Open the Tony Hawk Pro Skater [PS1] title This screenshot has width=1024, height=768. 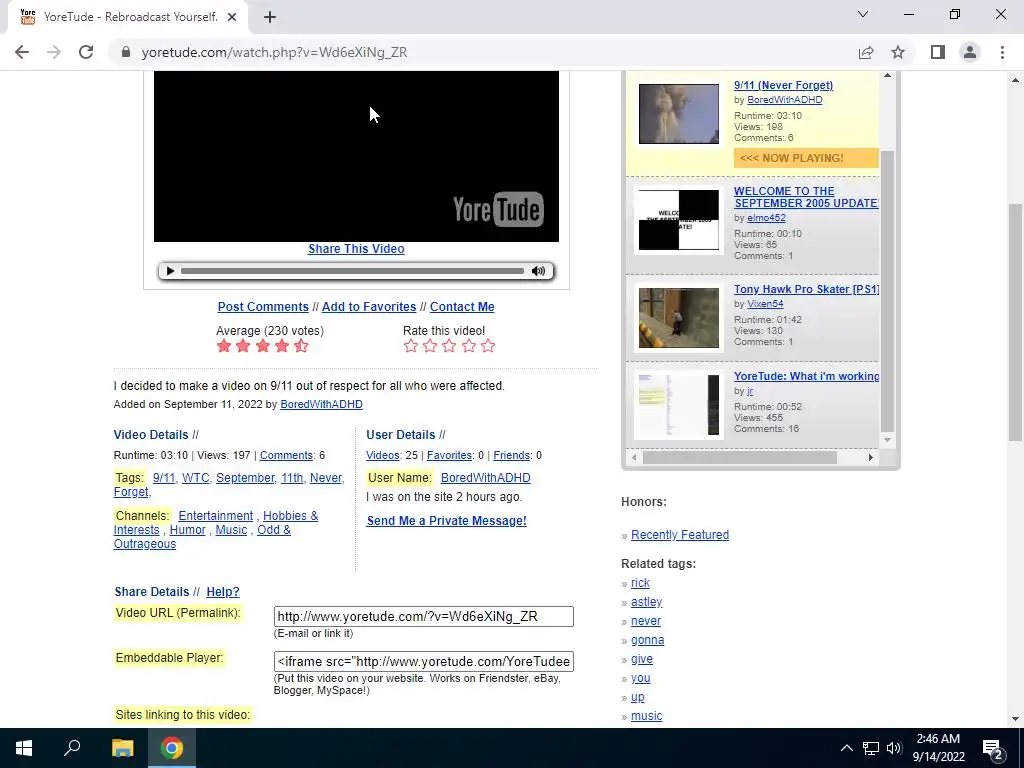tap(807, 289)
